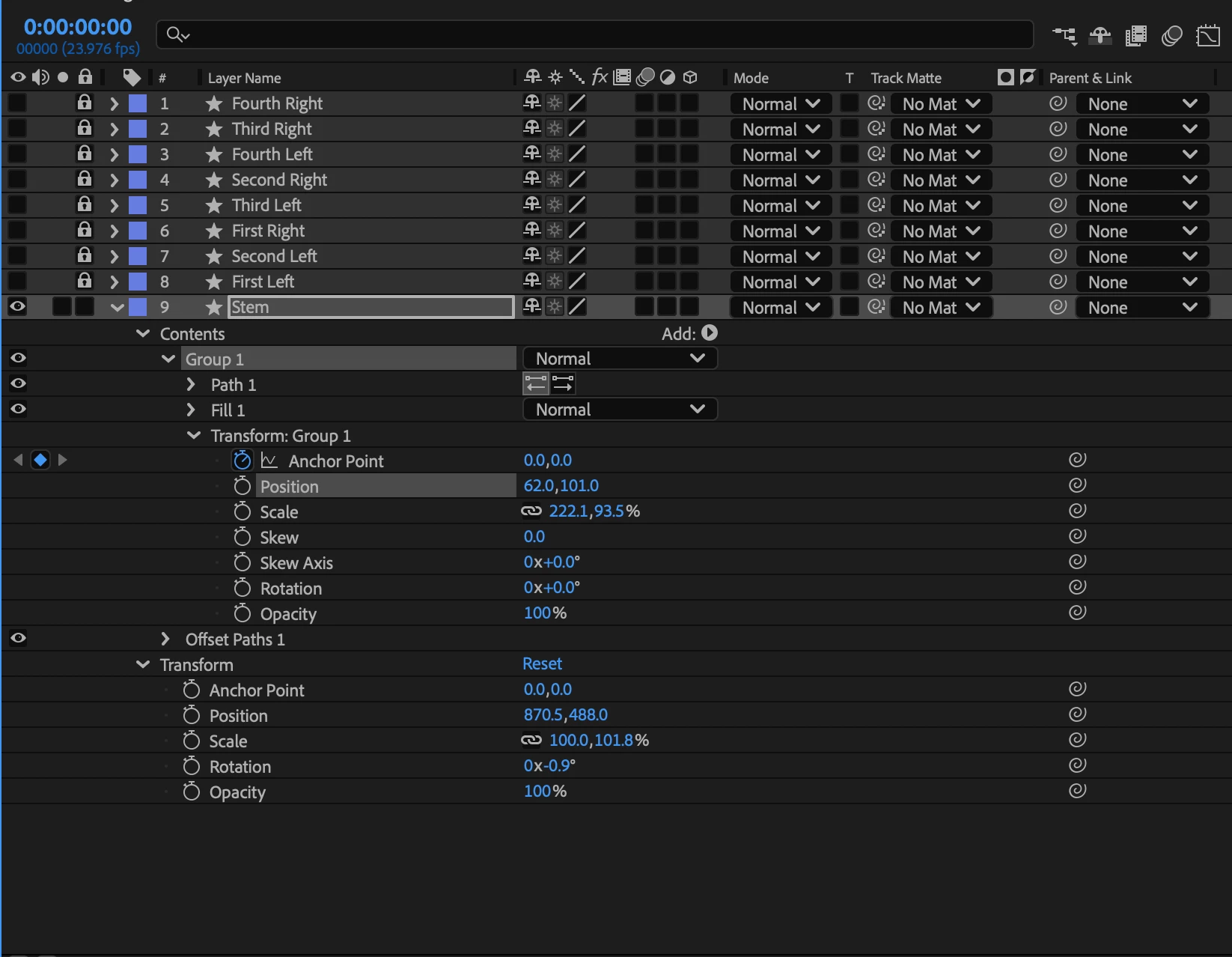Click the pick whip for Stem parent
The height and width of the screenshot is (957, 1232).
point(1058,307)
